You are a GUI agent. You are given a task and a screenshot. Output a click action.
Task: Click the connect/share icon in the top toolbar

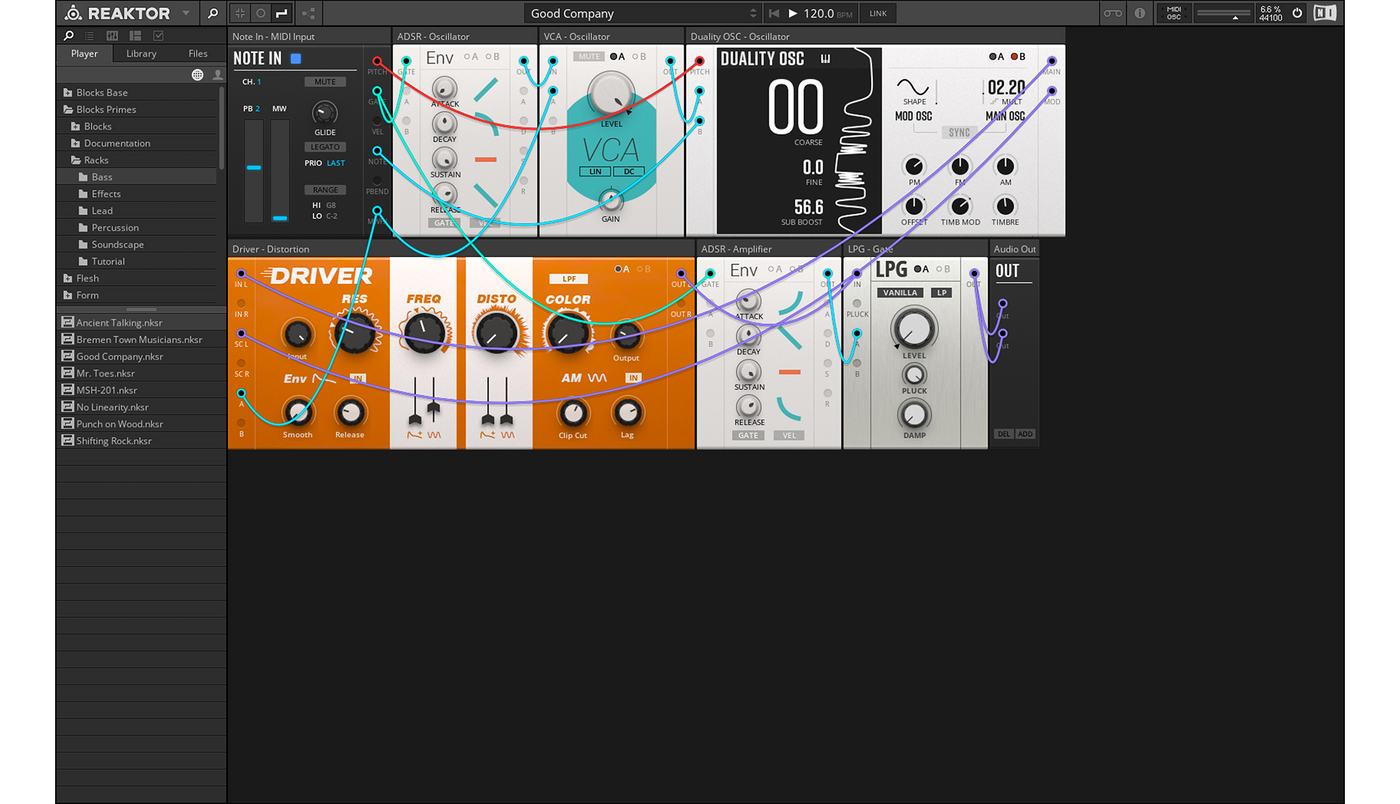pos(308,13)
